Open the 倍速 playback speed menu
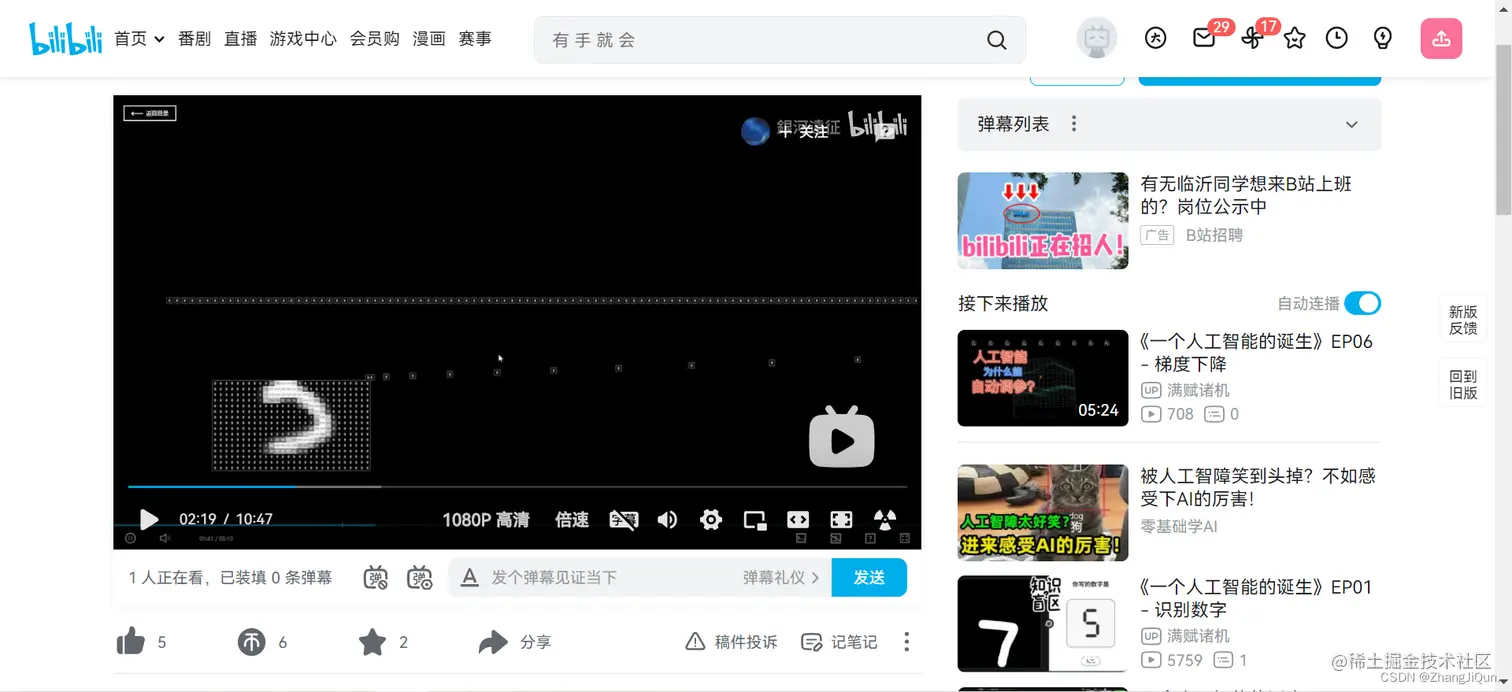 pyautogui.click(x=572, y=519)
